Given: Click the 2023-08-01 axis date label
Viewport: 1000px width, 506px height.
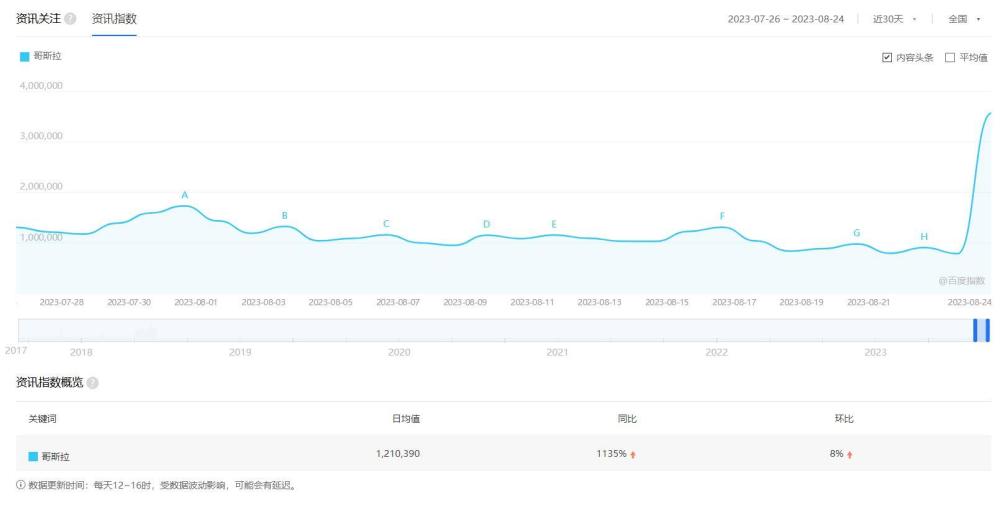Looking at the screenshot, I should [196, 302].
